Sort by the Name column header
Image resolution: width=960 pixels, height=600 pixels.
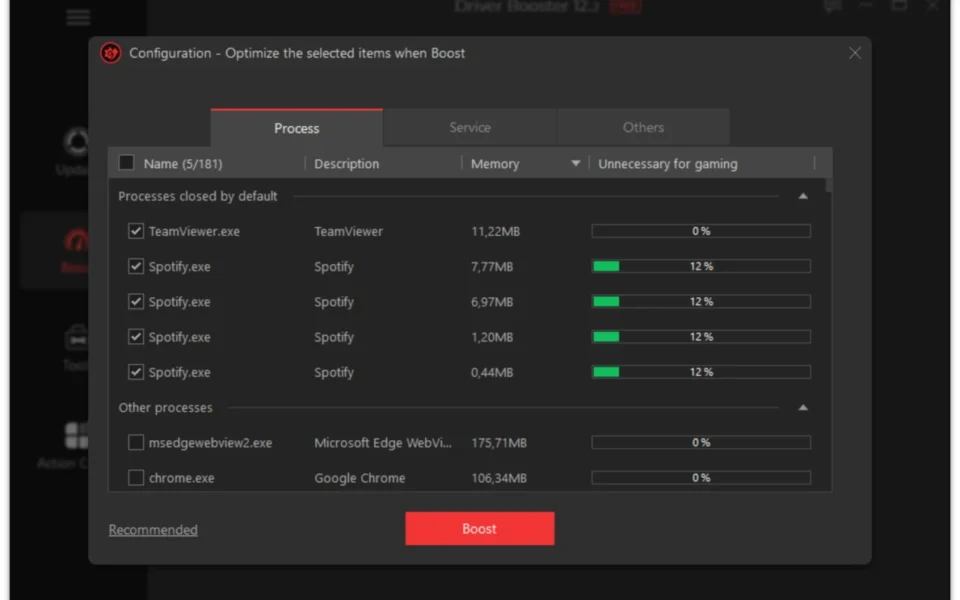(183, 163)
